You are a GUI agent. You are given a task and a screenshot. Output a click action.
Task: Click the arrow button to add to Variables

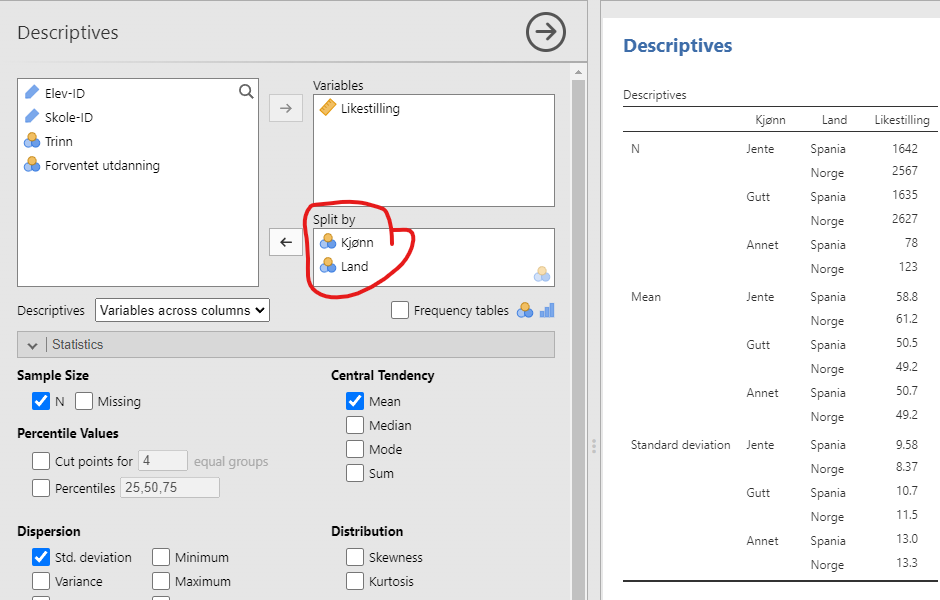pos(286,108)
